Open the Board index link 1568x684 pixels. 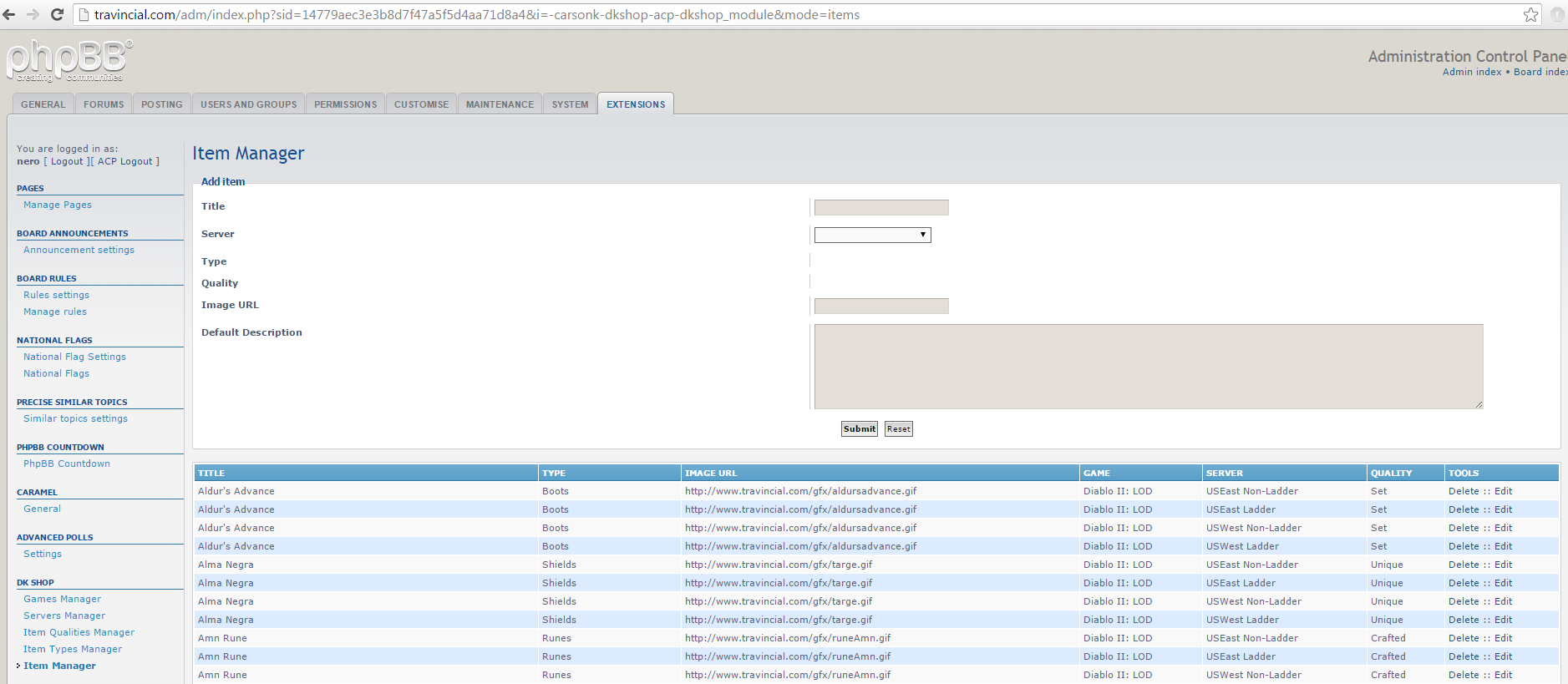click(x=1540, y=72)
